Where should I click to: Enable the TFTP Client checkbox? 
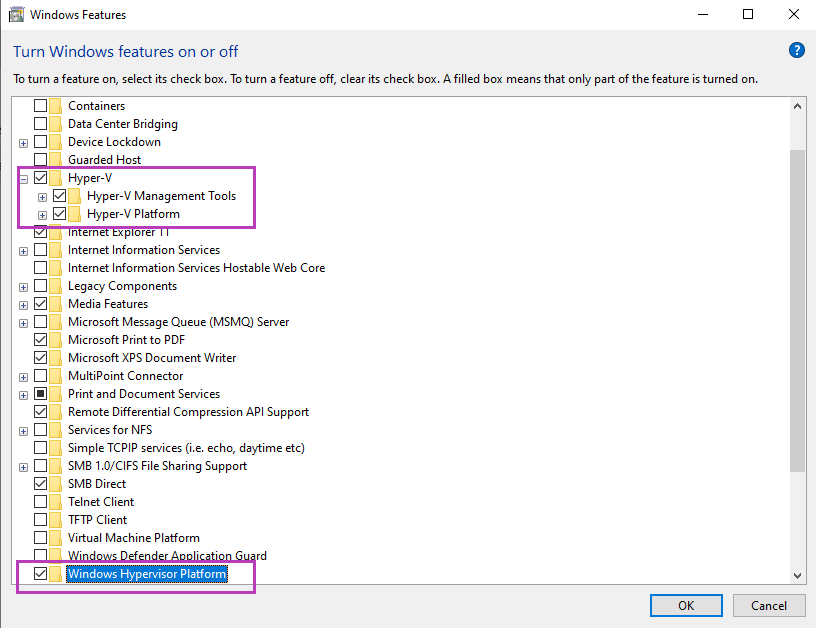(40, 520)
